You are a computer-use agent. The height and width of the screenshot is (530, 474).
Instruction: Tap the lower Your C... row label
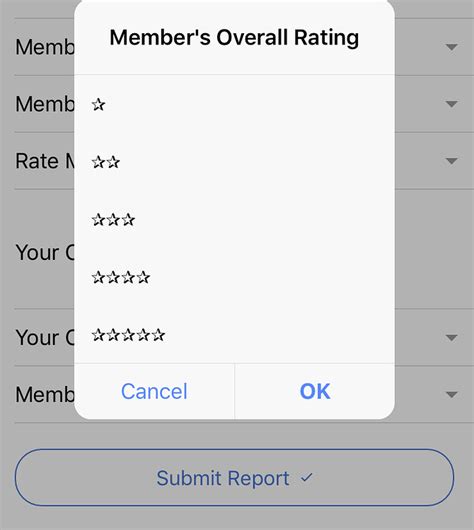pyautogui.click(x=45, y=337)
